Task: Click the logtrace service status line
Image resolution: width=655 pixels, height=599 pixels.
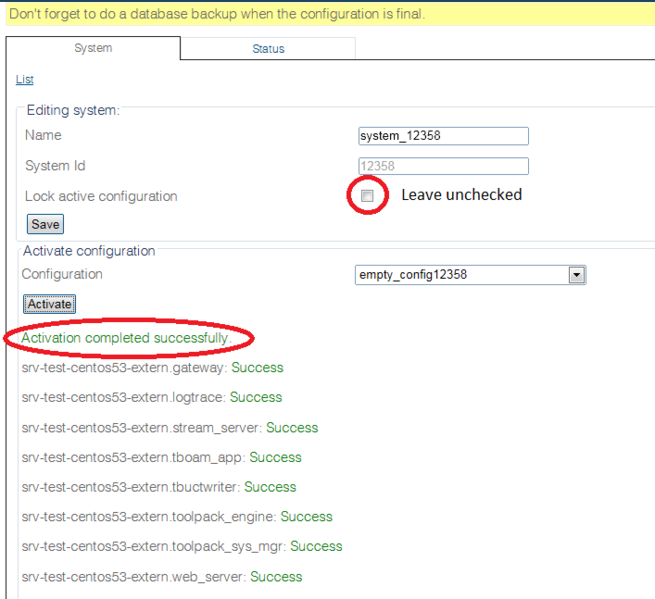Action: tap(152, 397)
